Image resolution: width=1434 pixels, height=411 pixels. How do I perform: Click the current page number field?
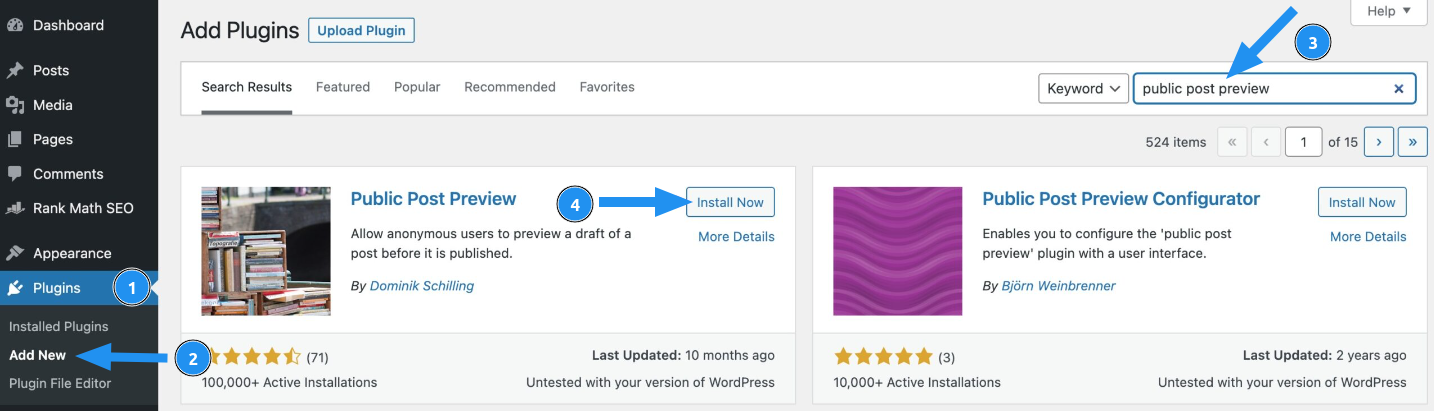click(1303, 142)
